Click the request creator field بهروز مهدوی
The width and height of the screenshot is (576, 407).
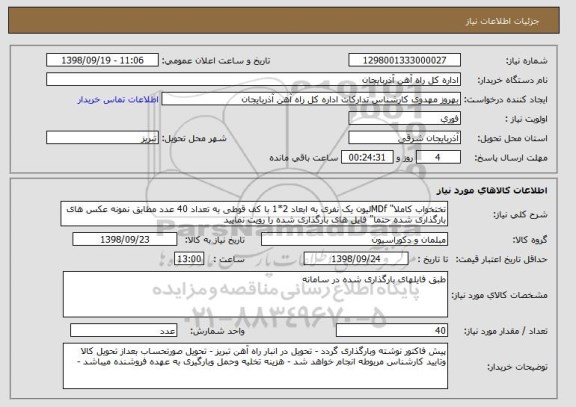311,99
